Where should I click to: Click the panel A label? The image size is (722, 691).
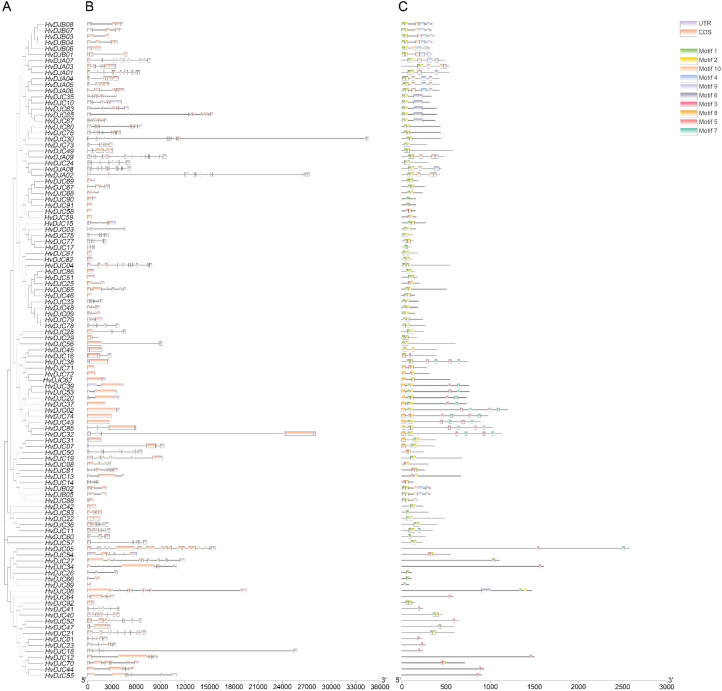pyautogui.click(x=6, y=6)
